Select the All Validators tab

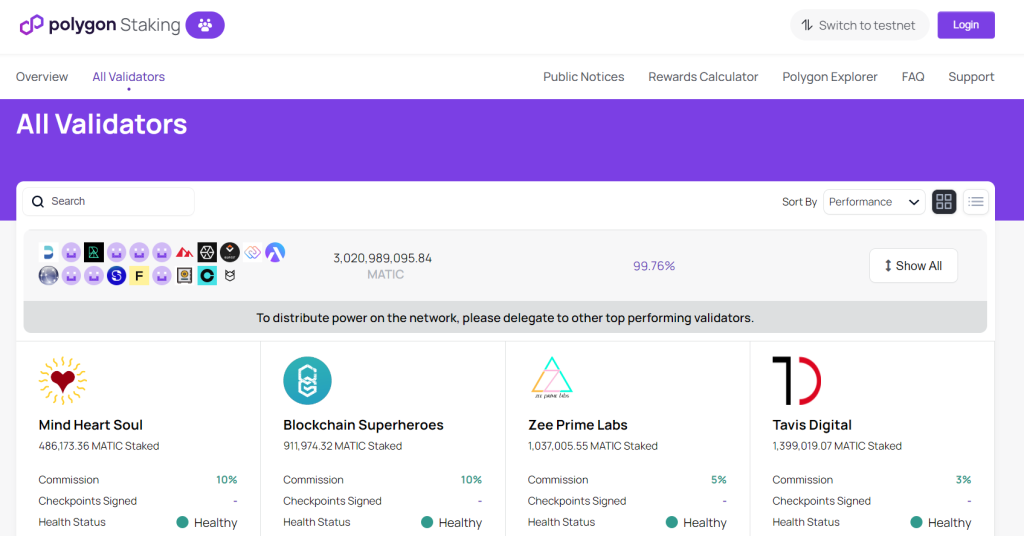pos(128,77)
